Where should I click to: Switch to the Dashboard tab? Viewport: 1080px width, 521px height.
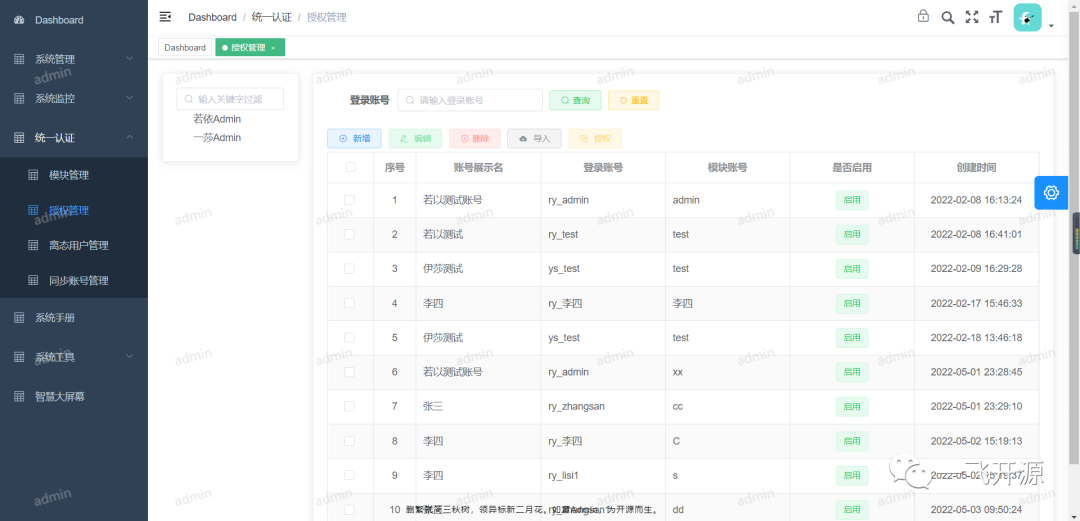(x=185, y=48)
